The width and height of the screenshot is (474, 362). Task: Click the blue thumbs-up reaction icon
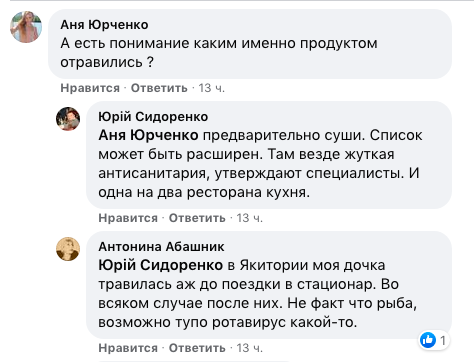tap(428, 340)
